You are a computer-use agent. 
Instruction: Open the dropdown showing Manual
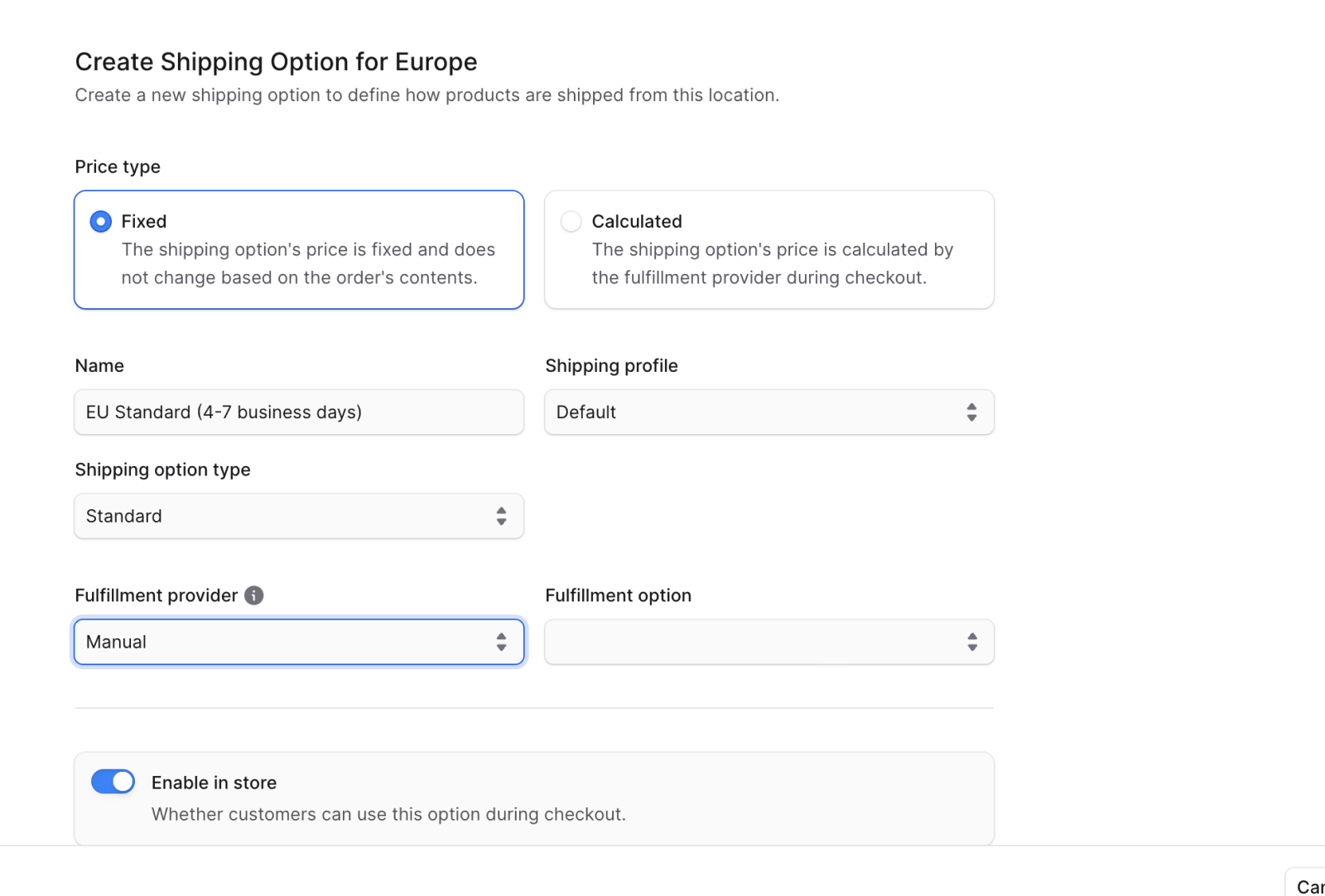click(282, 643)
